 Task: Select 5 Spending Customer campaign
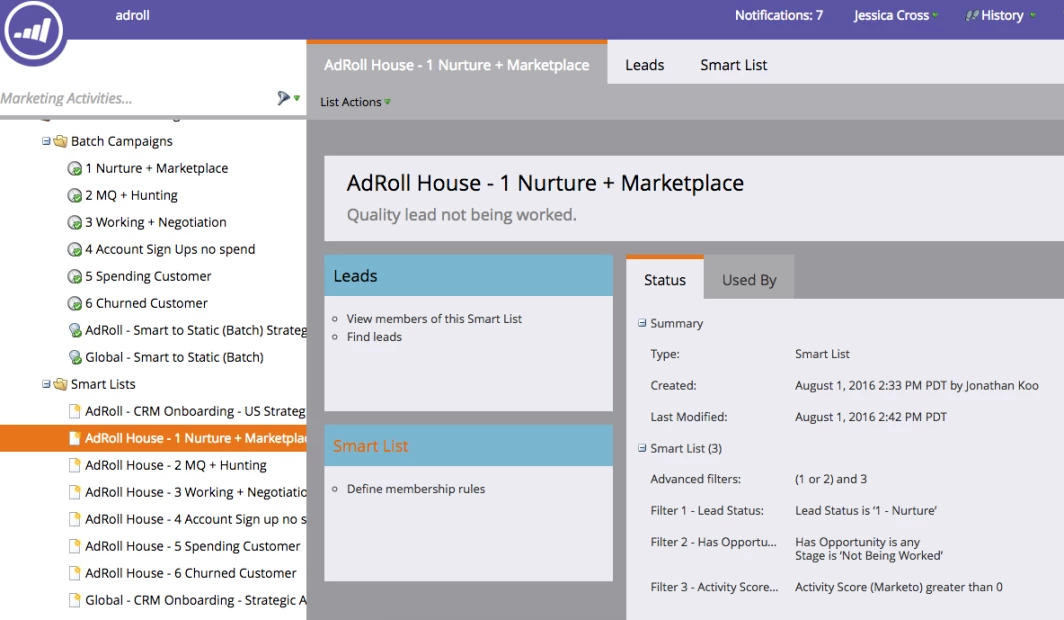coord(148,277)
